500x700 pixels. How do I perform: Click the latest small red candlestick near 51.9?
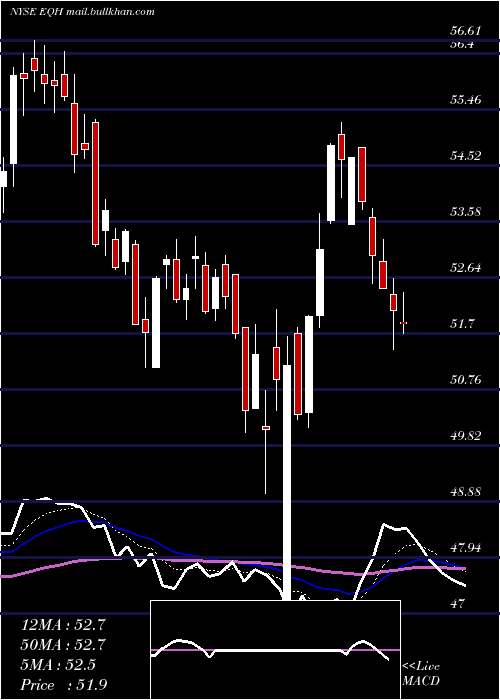[x=404, y=322]
